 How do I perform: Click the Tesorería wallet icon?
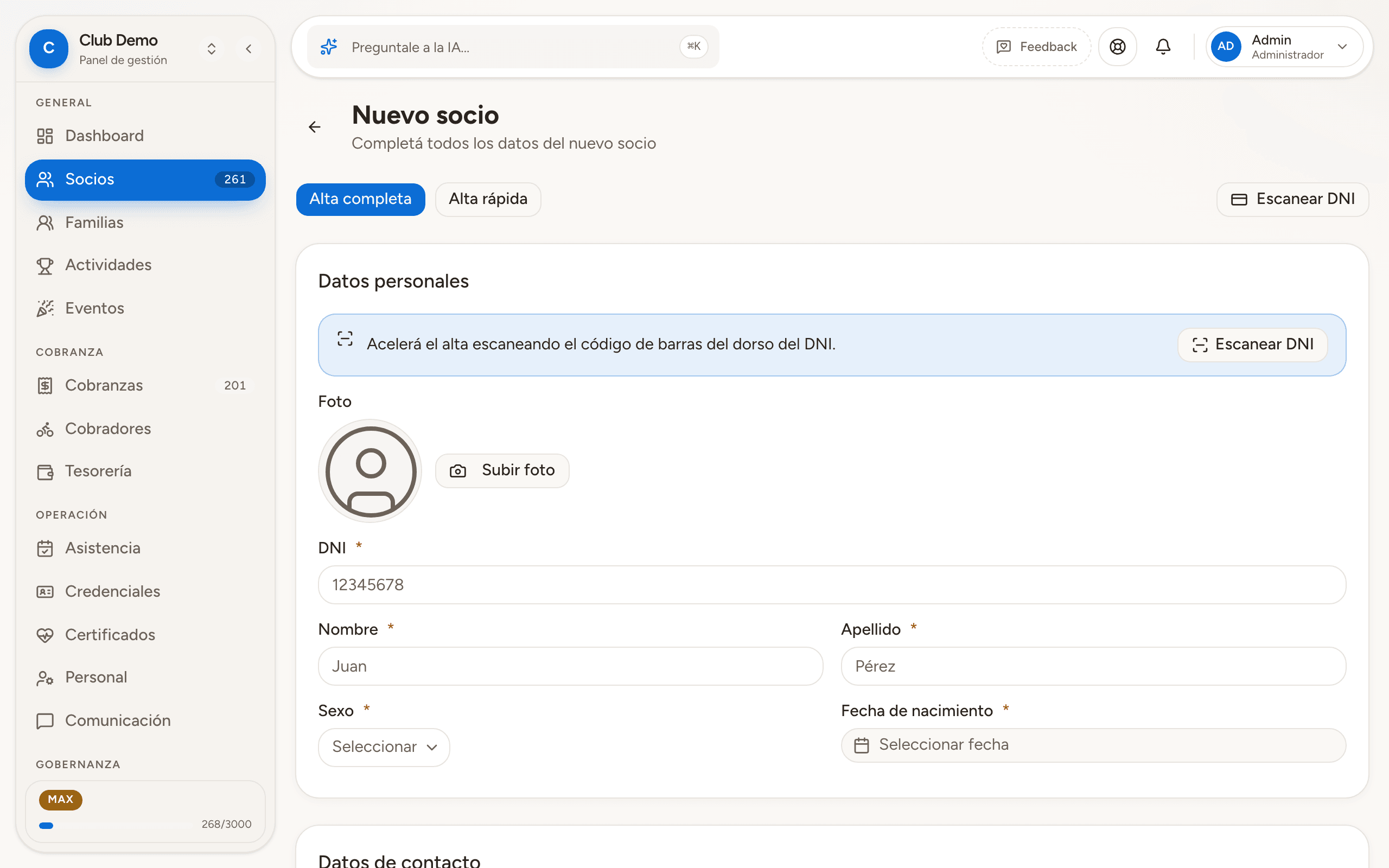[x=45, y=472]
